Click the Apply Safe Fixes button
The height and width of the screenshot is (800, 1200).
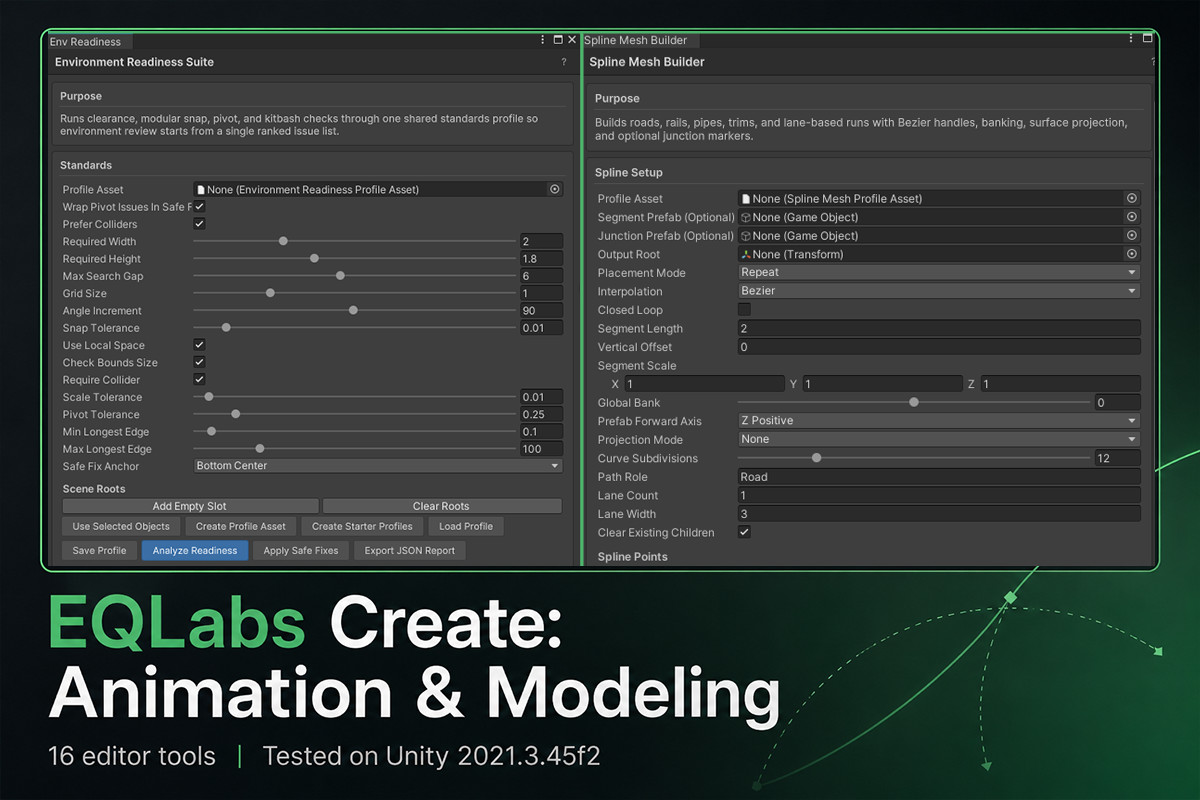(301, 550)
